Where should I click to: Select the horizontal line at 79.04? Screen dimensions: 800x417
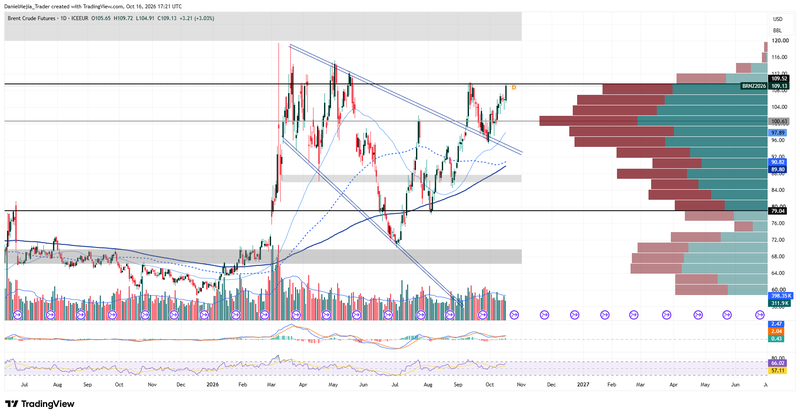[x=385, y=210]
